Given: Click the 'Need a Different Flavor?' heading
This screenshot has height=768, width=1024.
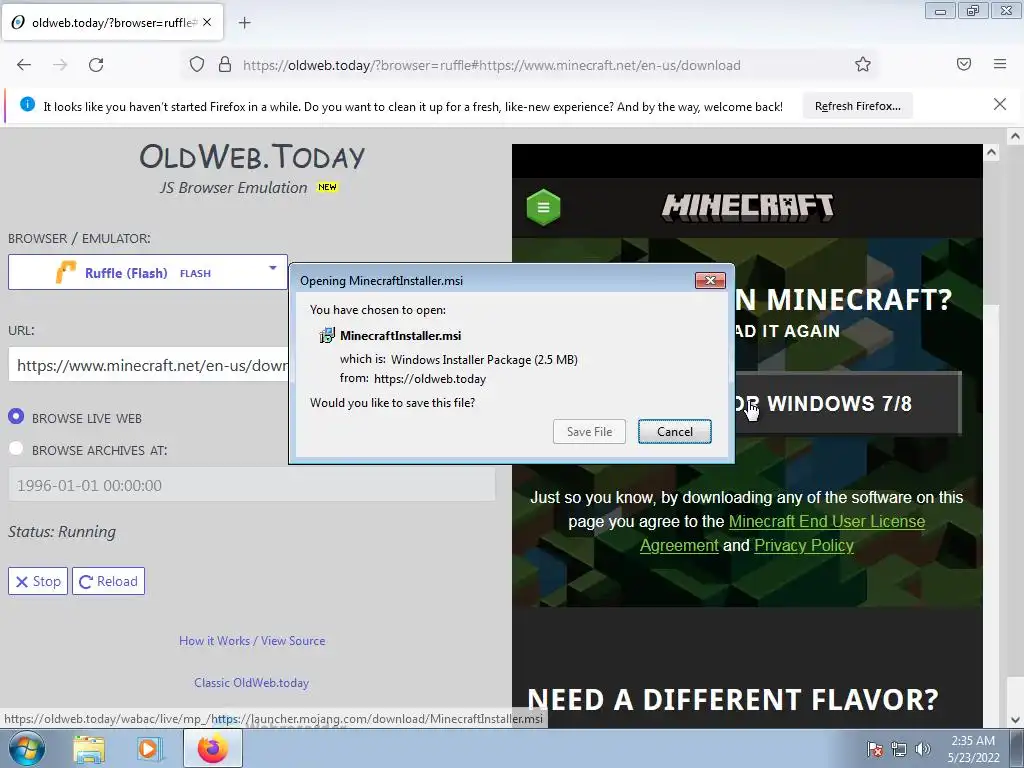Looking at the screenshot, I should pyautogui.click(x=733, y=699).
